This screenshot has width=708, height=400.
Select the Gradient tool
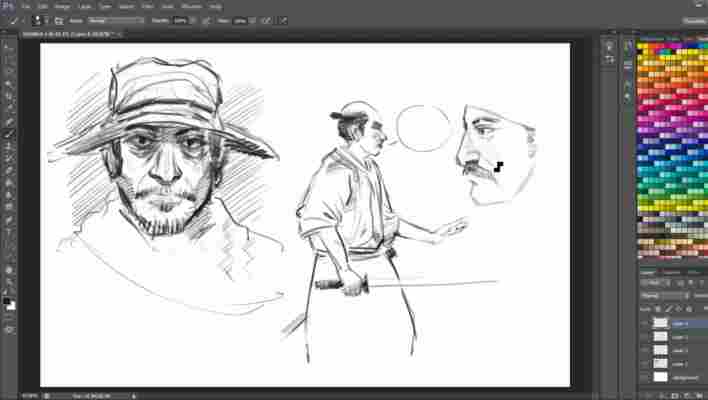click(x=9, y=183)
